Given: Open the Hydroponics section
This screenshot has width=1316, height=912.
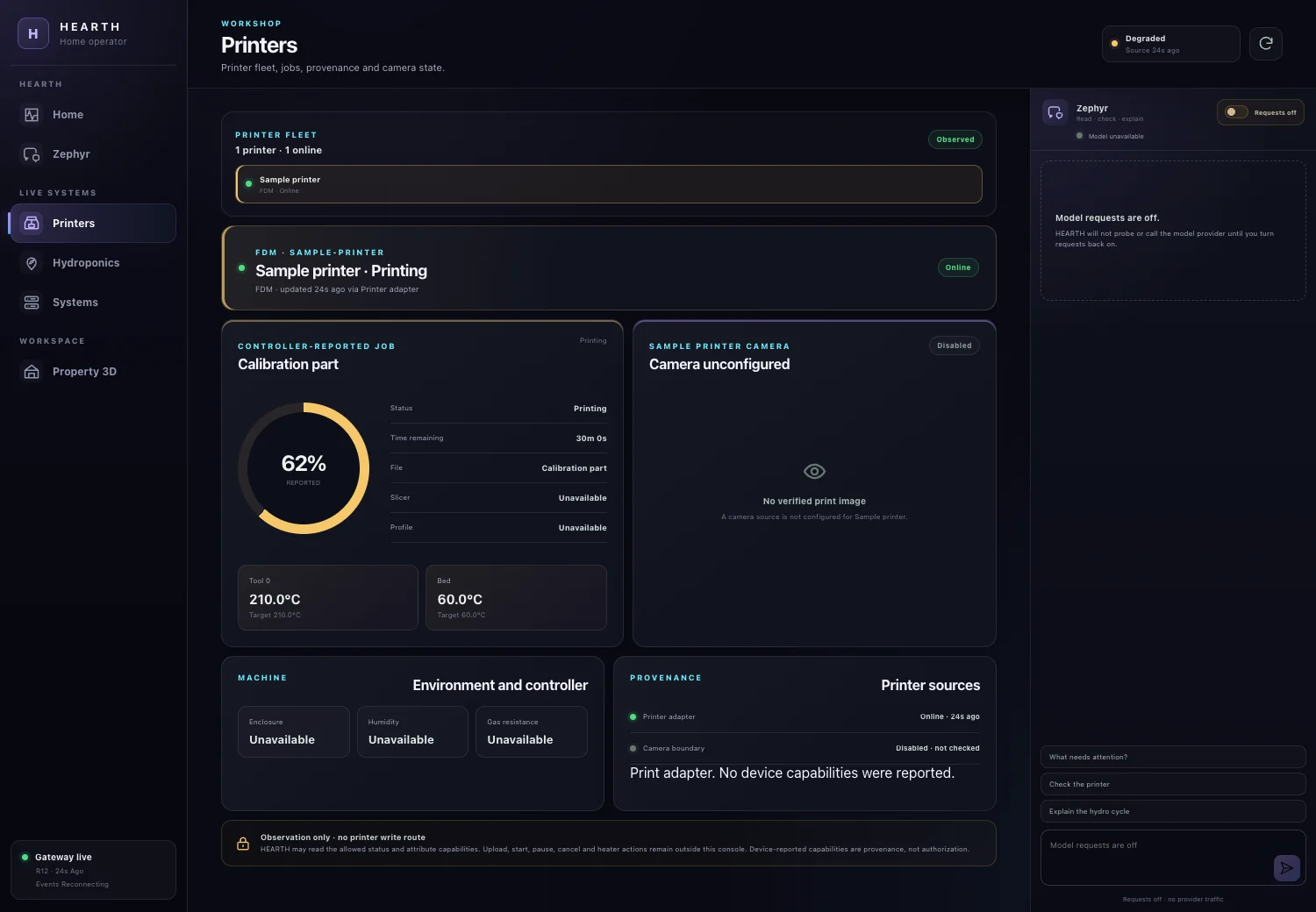Looking at the screenshot, I should click(x=93, y=263).
